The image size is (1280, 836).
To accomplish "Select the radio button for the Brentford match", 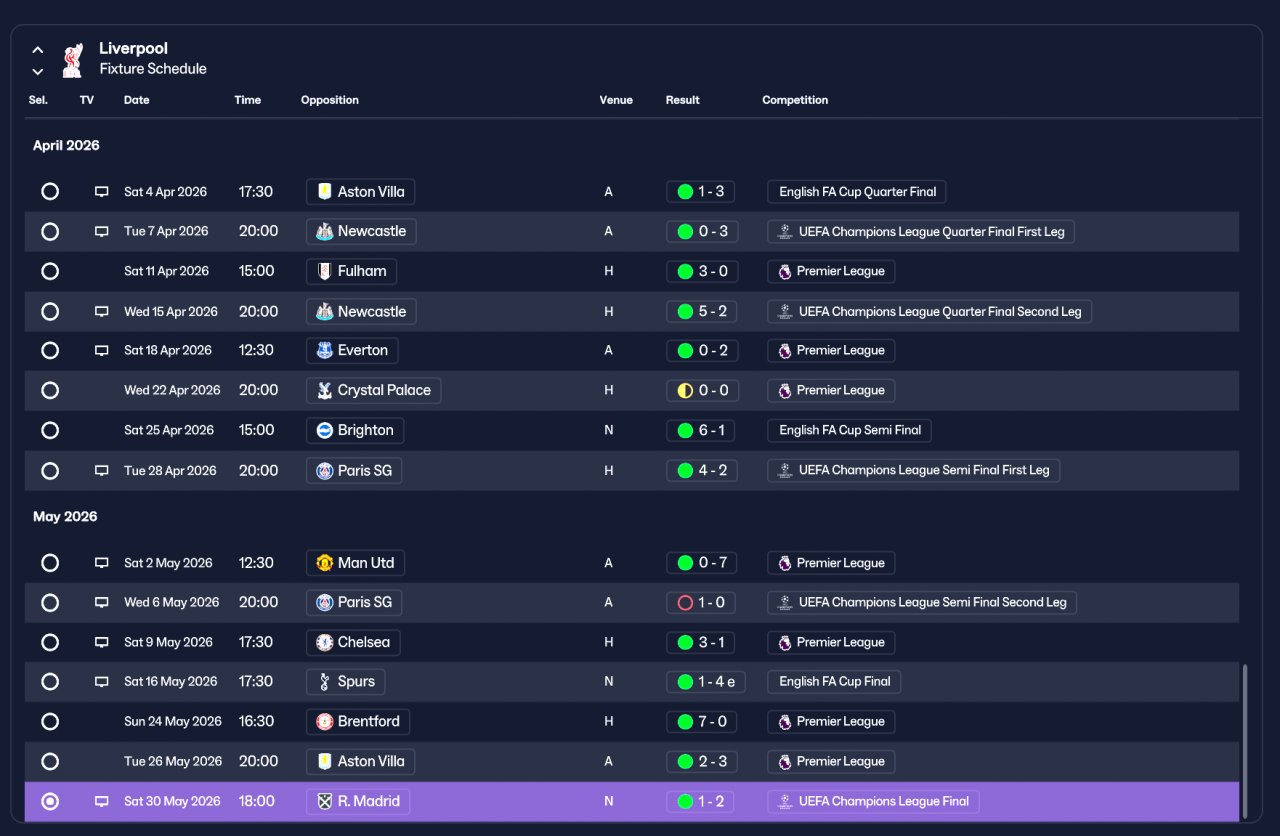I will point(50,721).
